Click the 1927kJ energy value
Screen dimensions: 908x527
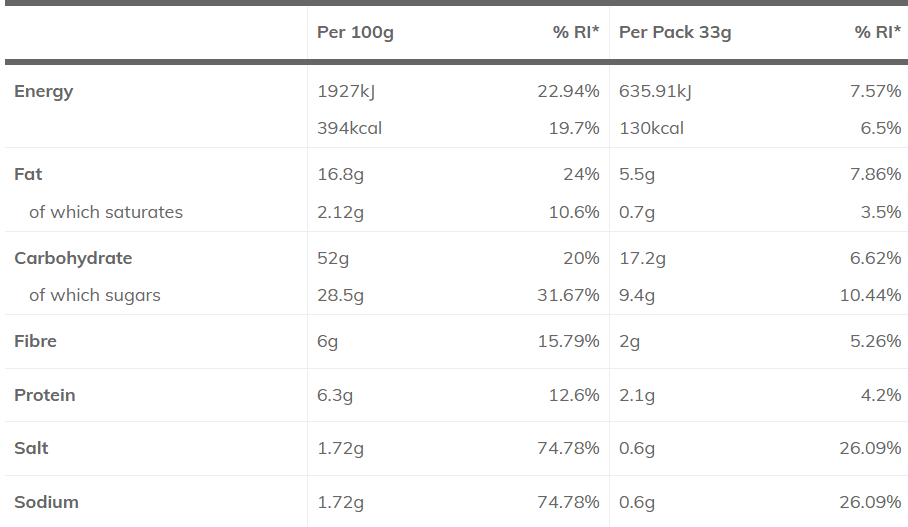[x=346, y=92]
